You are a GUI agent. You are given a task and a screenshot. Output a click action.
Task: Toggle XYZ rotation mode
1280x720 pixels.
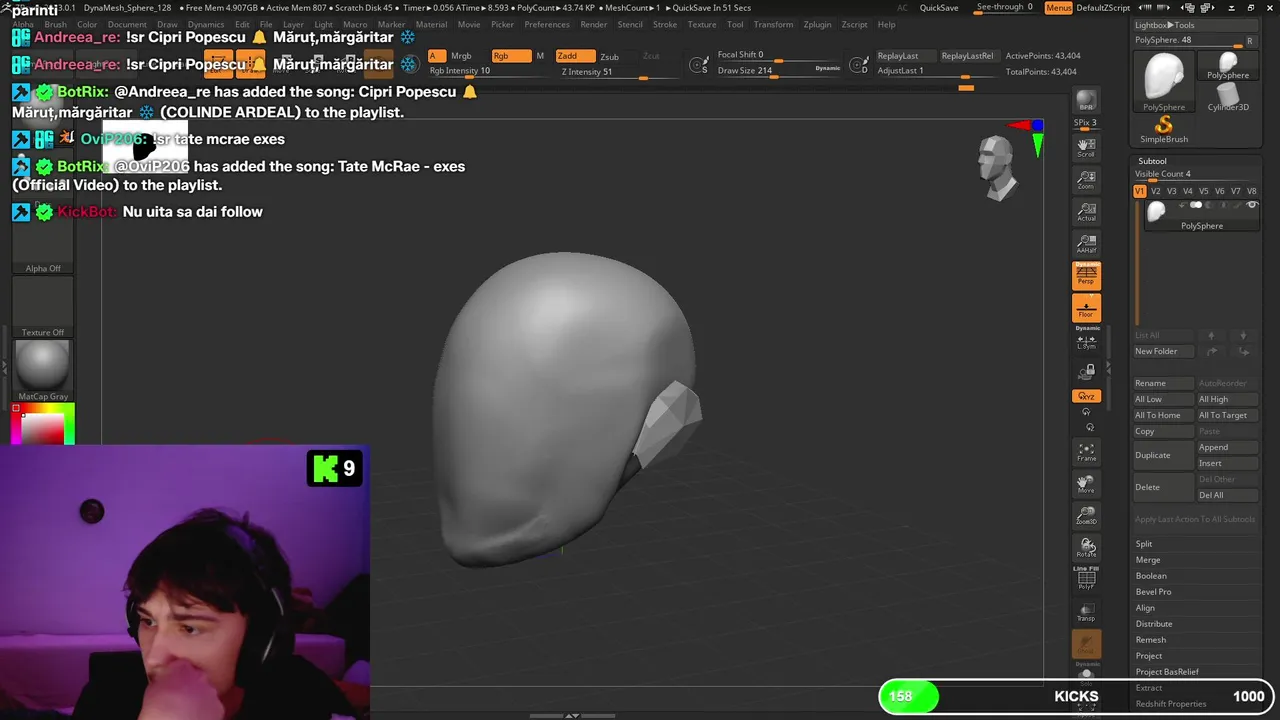click(x=1086, y=396)
